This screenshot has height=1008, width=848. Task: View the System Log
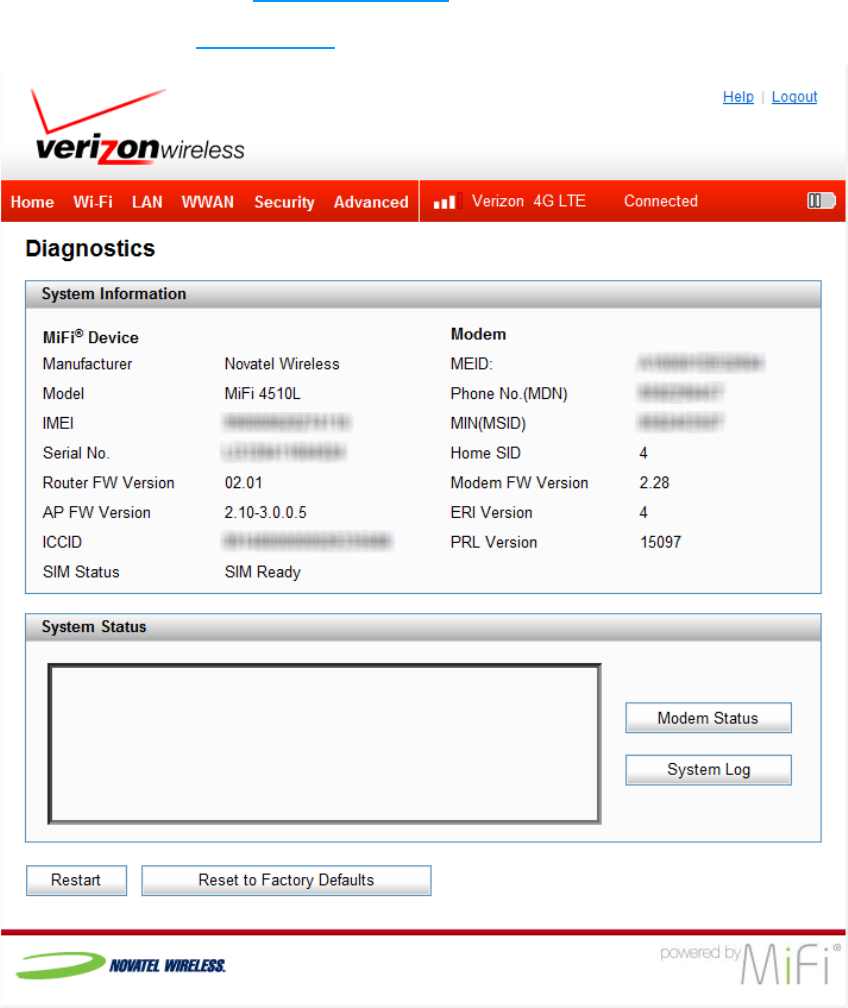tap(708, 770)
